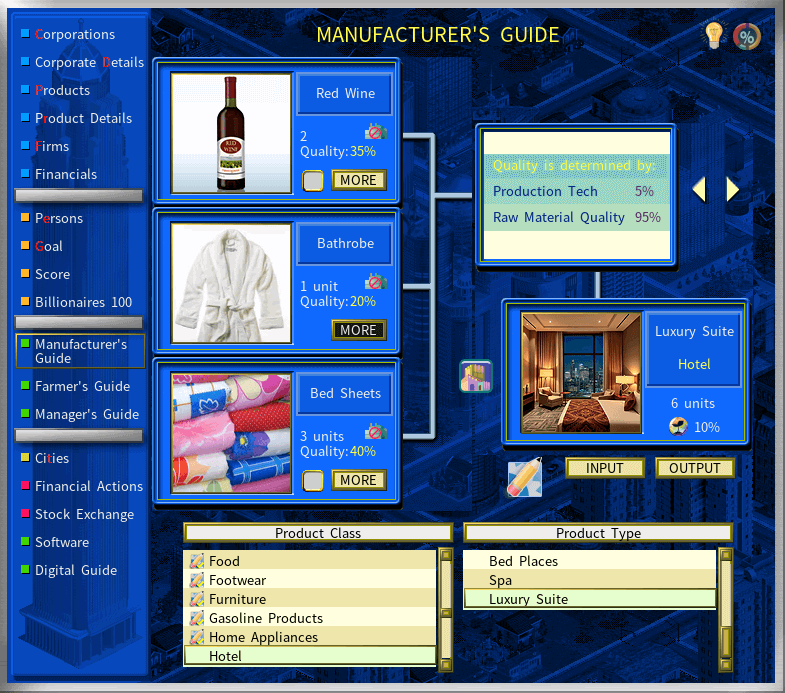Click the icon beside Bed Sheets quality
Viewport: 785px width, 693px height.
(x=375, y=432)
